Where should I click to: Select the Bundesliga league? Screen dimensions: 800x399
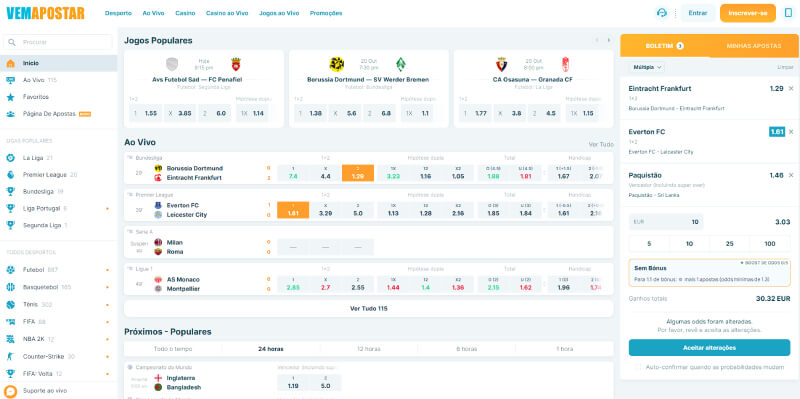pyautogui.click(x=59, y=191)
